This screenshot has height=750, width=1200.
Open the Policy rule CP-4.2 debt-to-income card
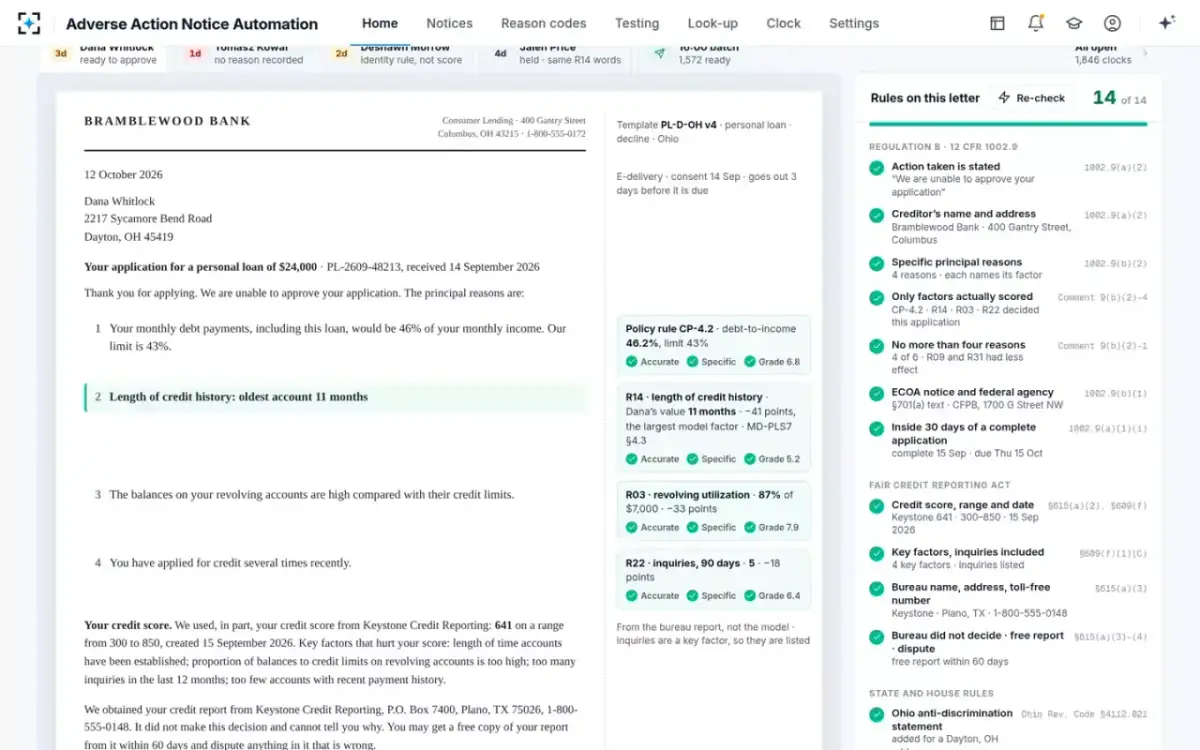pyautogui.click(x=714, y=345)
